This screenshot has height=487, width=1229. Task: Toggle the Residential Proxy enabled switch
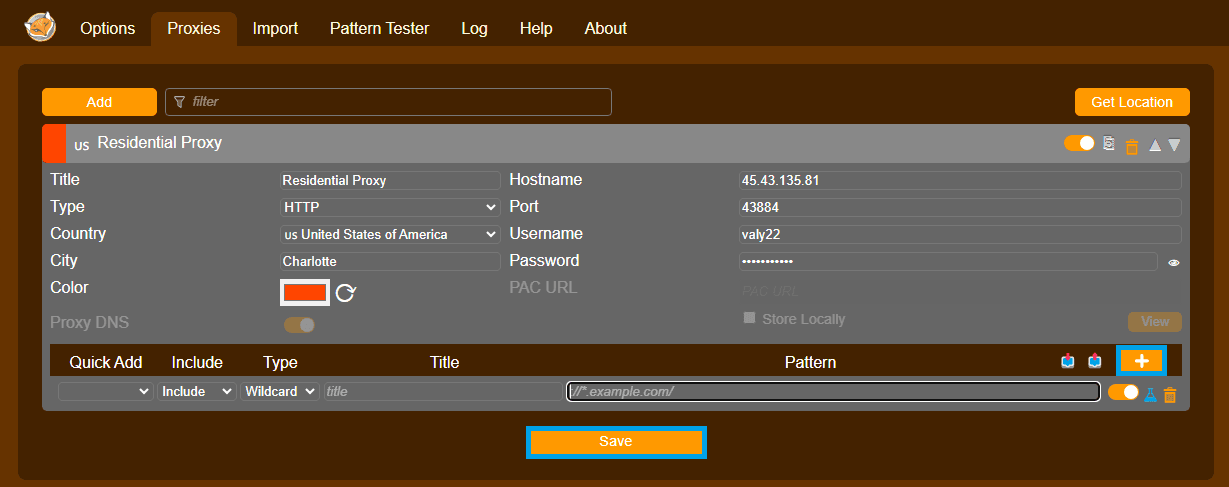1080,143
